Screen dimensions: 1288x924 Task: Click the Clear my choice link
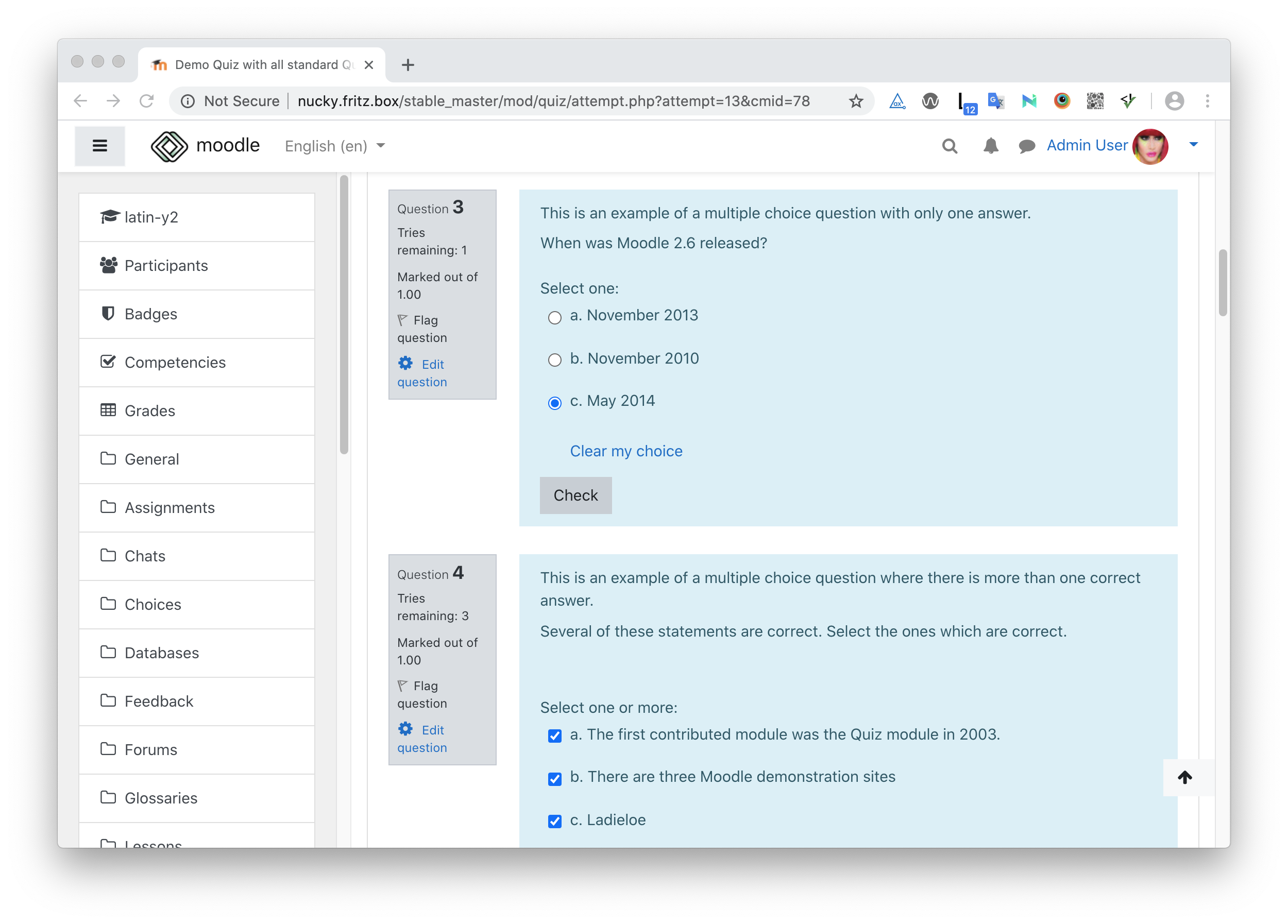point(626,451)
